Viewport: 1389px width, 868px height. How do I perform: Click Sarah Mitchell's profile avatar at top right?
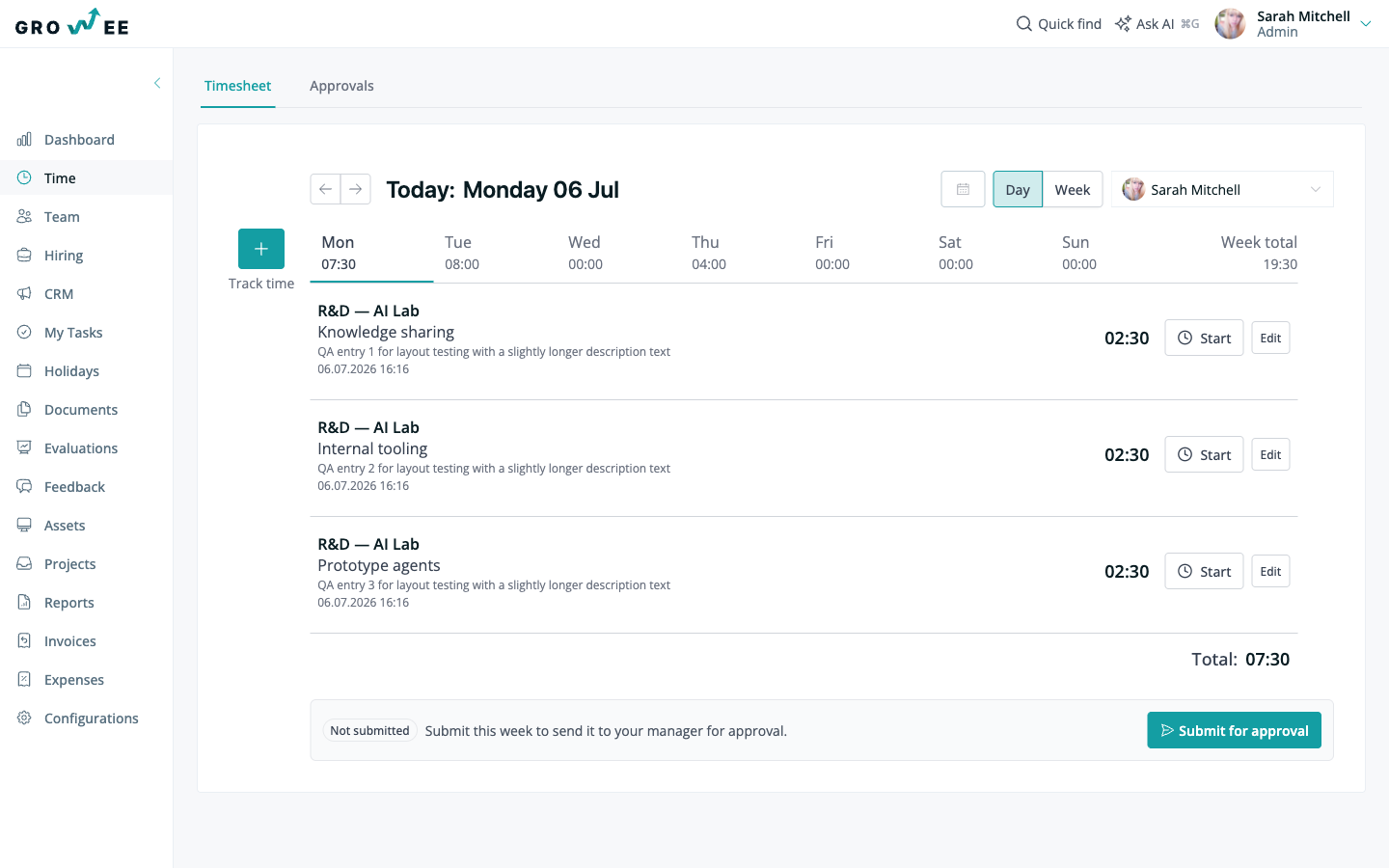pos(1230,23)
